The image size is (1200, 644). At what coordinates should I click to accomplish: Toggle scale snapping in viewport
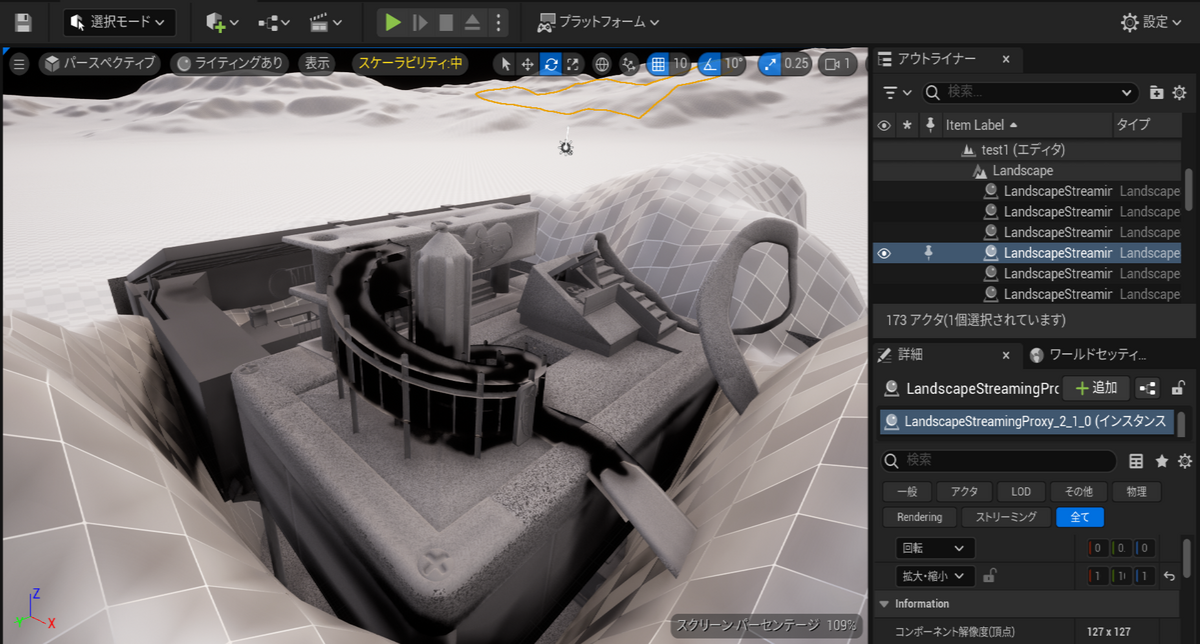770,64
